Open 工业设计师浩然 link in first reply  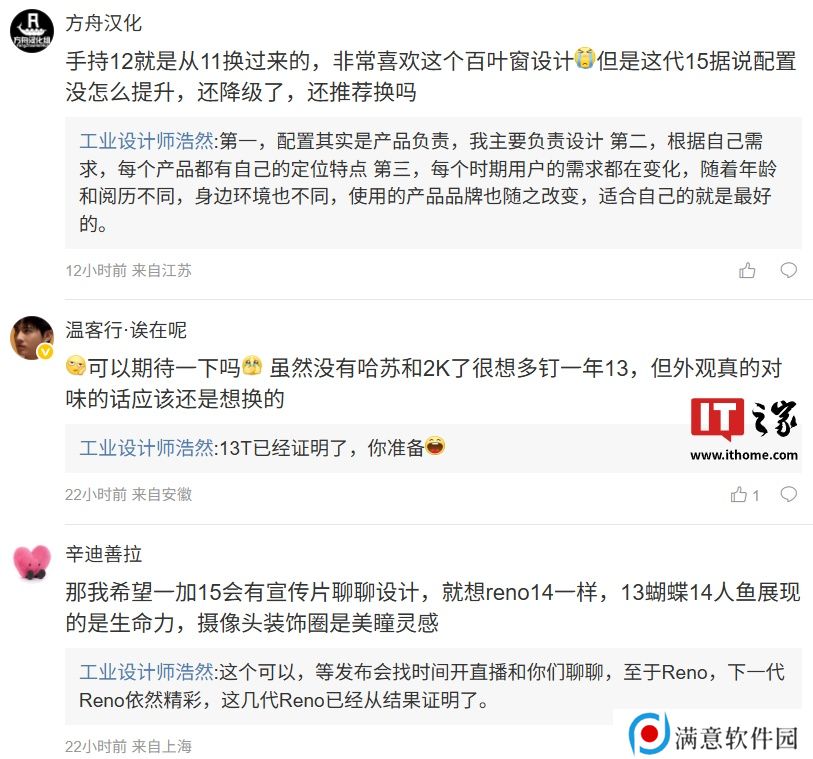pyautogui.click(x=146, y=140)
